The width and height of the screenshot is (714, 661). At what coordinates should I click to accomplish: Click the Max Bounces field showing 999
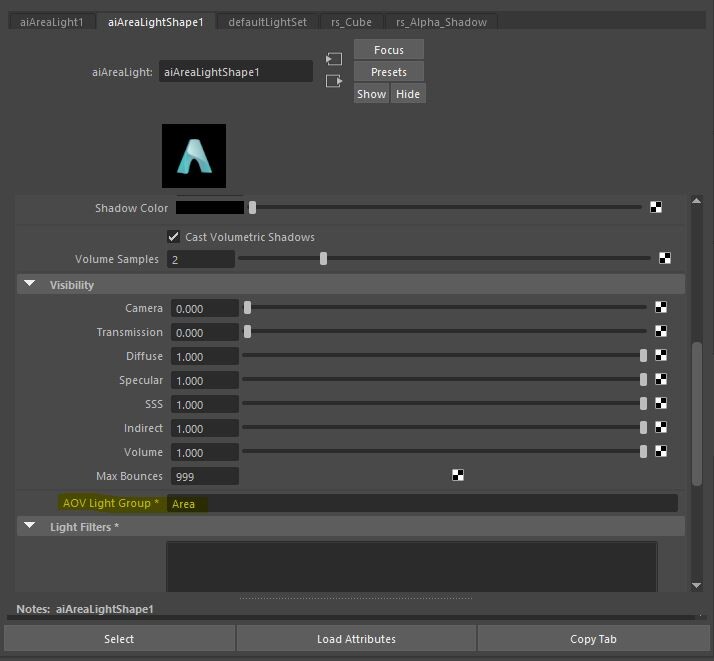click(204, 476)
